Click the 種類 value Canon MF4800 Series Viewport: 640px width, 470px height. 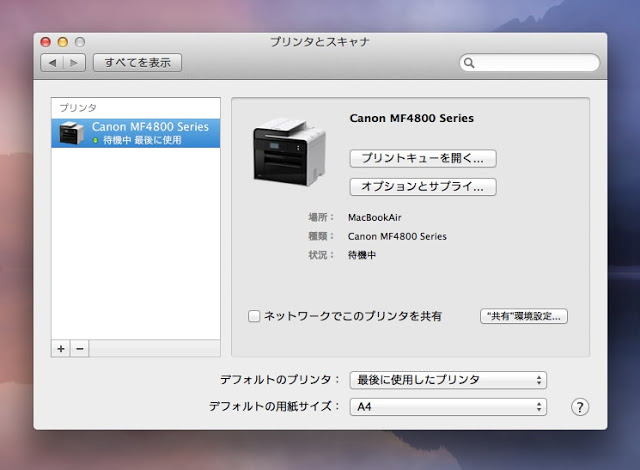click(x=397, y=236)
